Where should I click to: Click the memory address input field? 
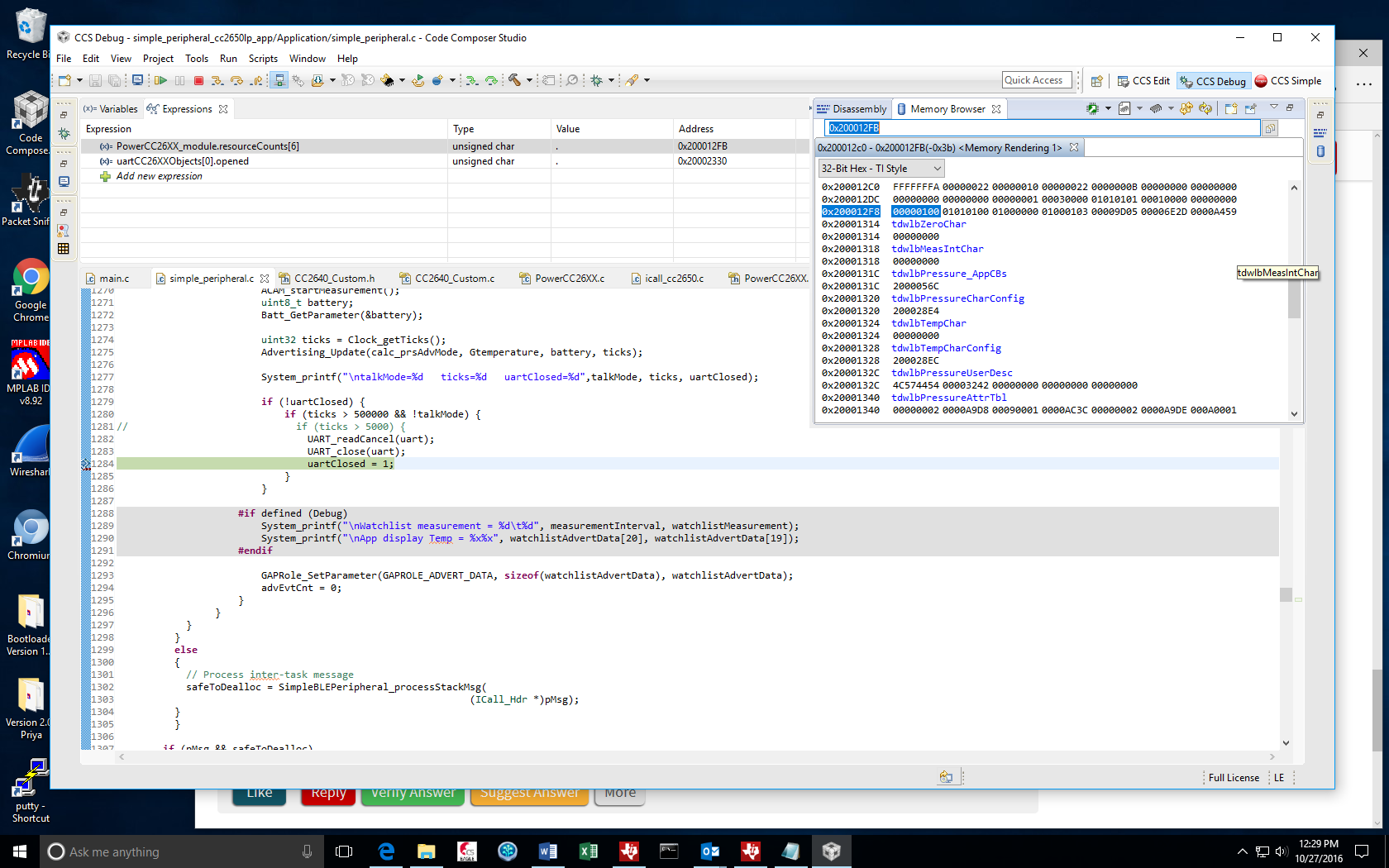coord(1043,128)
